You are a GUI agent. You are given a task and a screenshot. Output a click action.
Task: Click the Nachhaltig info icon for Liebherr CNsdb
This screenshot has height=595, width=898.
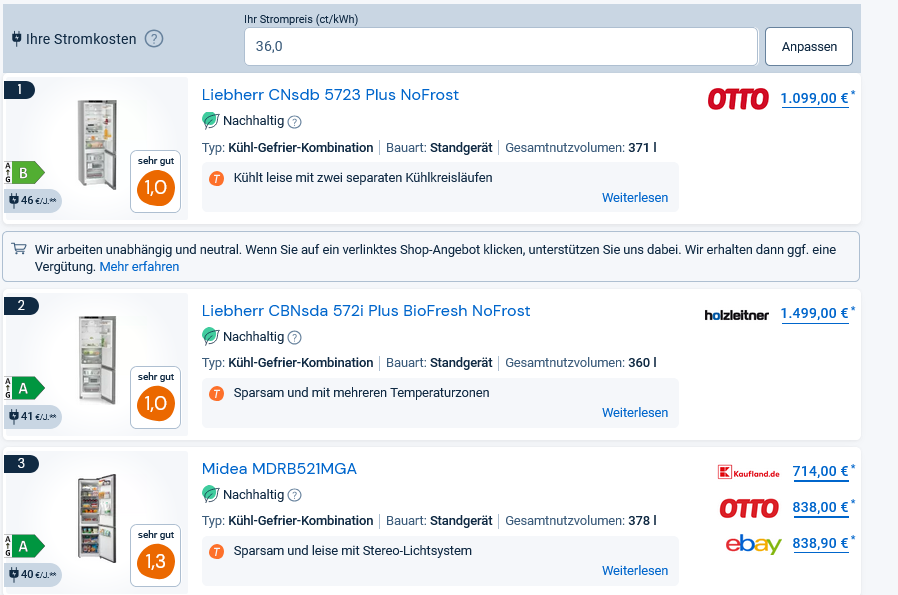click(x=294, y=122)
